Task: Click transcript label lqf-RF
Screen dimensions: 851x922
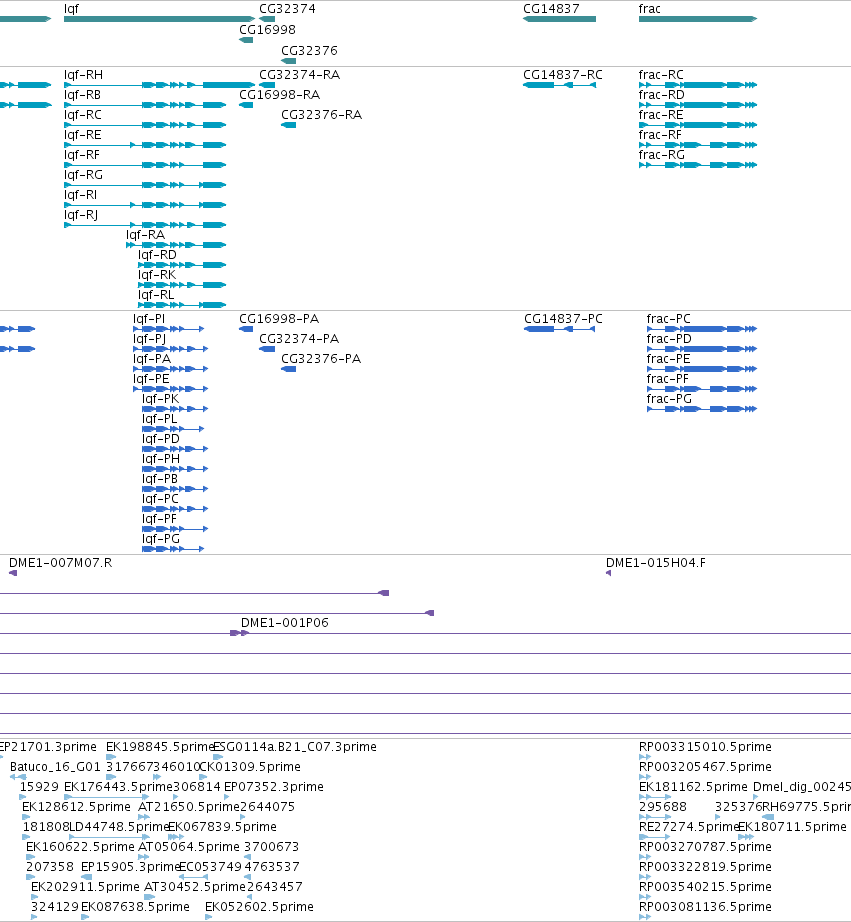Action: [x=82, y=155]
